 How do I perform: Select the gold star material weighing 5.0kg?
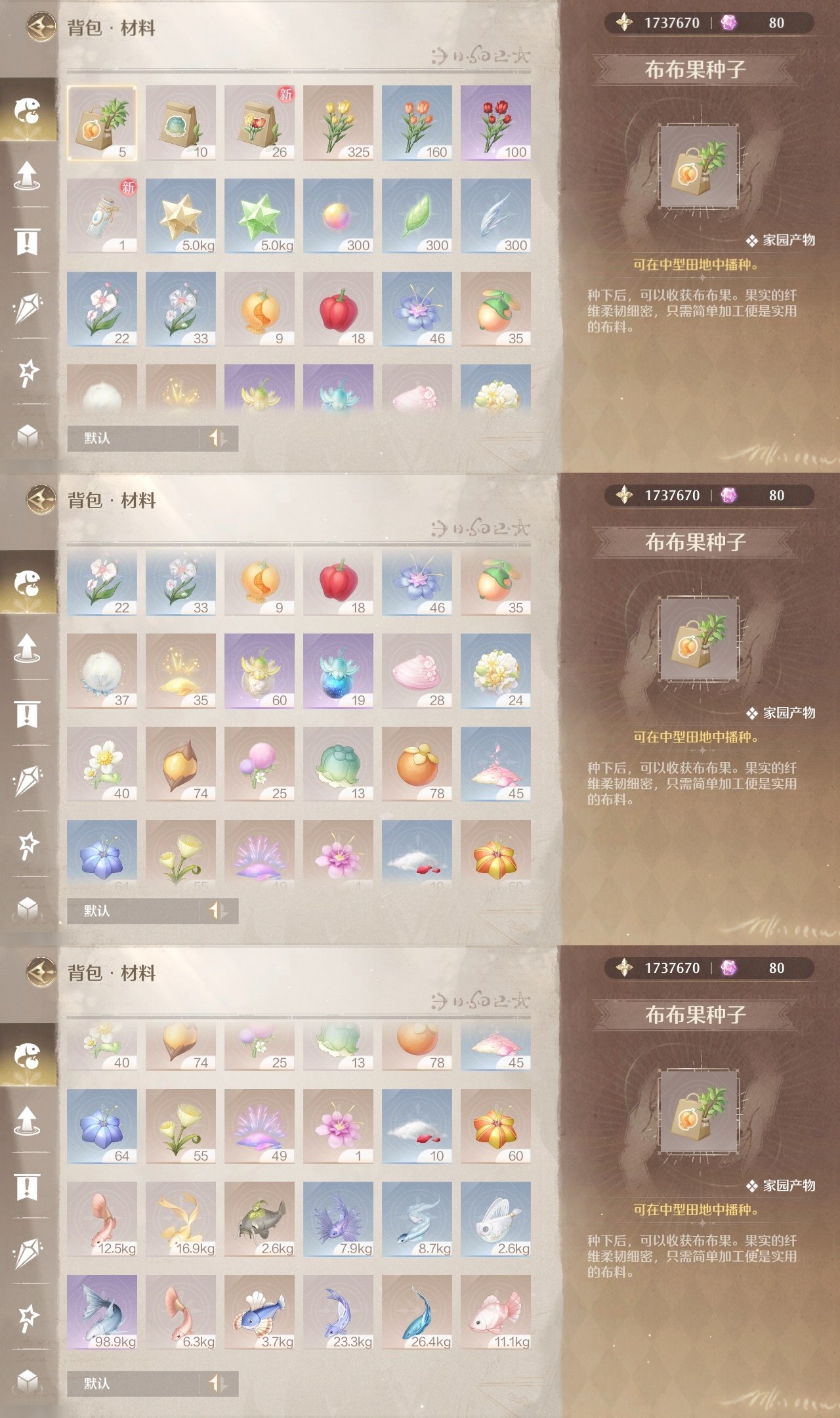click(x=180, y=216)
